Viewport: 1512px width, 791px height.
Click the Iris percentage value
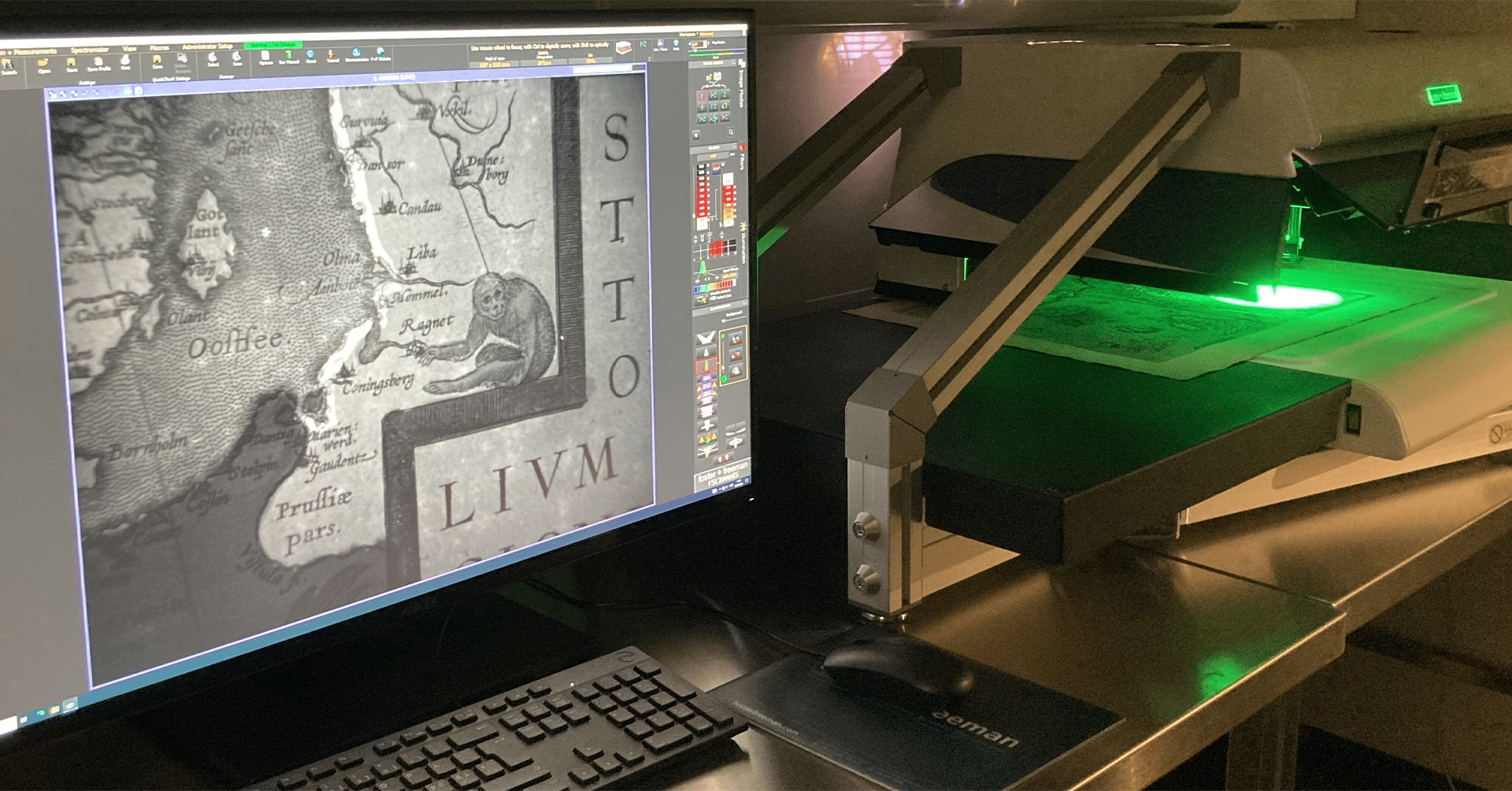point(591,61)
